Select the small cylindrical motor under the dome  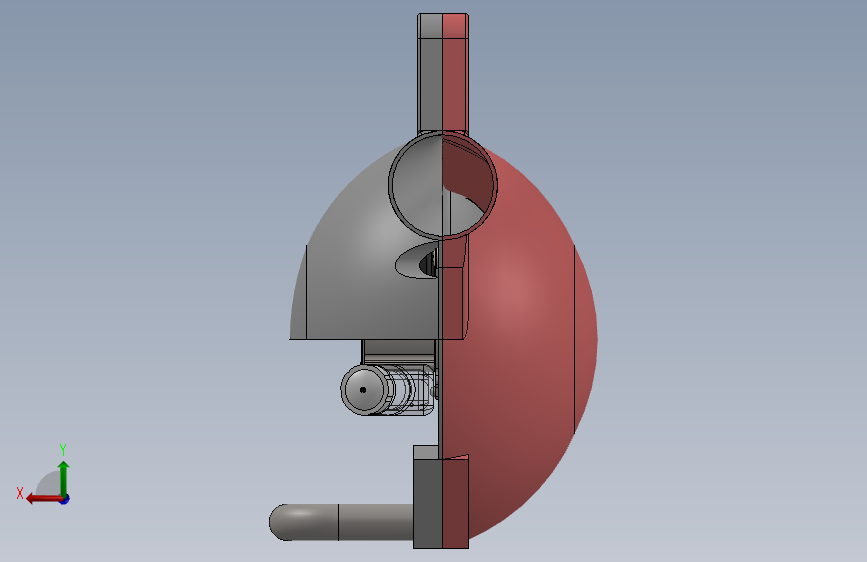(387, 389)
